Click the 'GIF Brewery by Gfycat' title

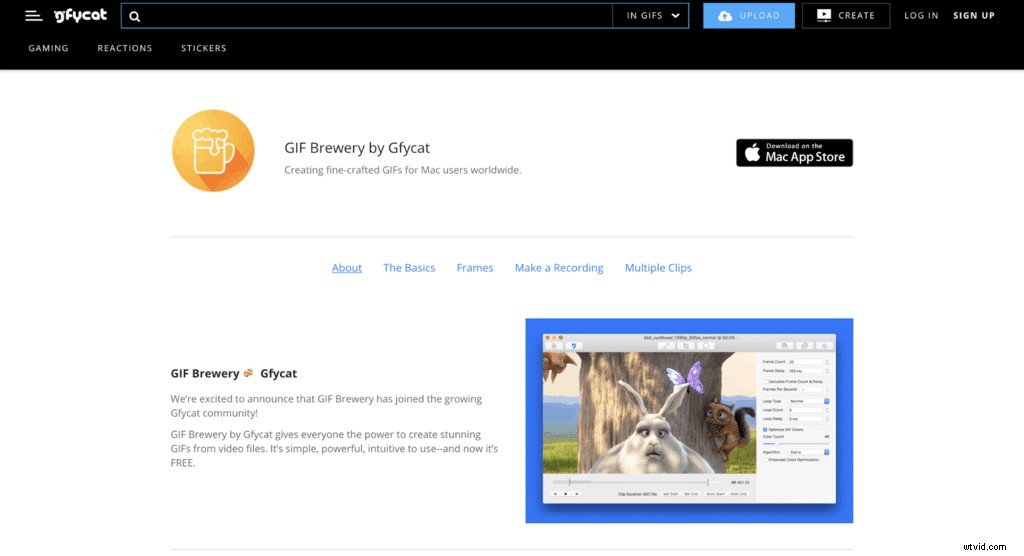pyautogui.click(x=357, y=148)
